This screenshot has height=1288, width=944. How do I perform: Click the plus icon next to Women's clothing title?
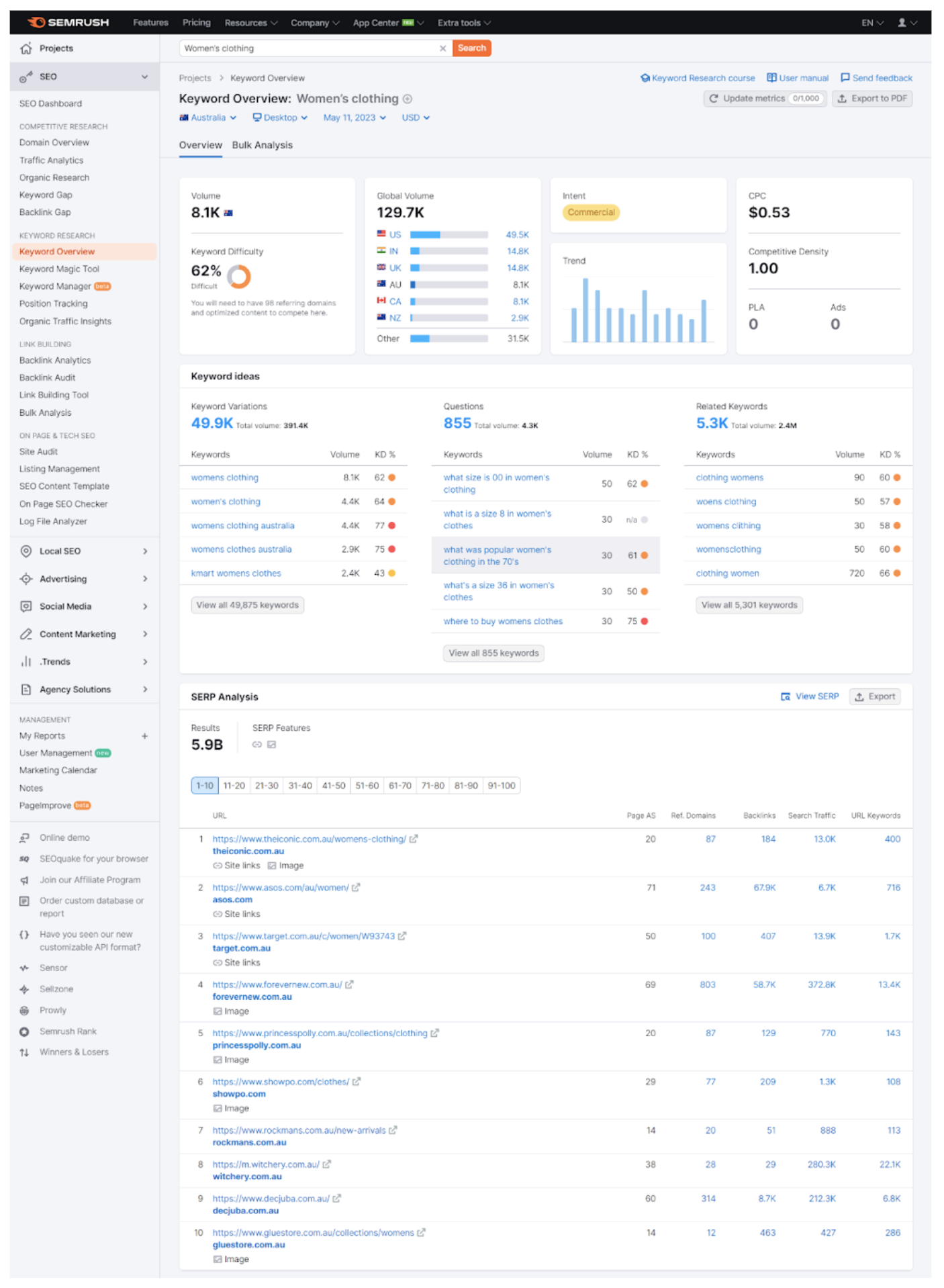(407, 99)
